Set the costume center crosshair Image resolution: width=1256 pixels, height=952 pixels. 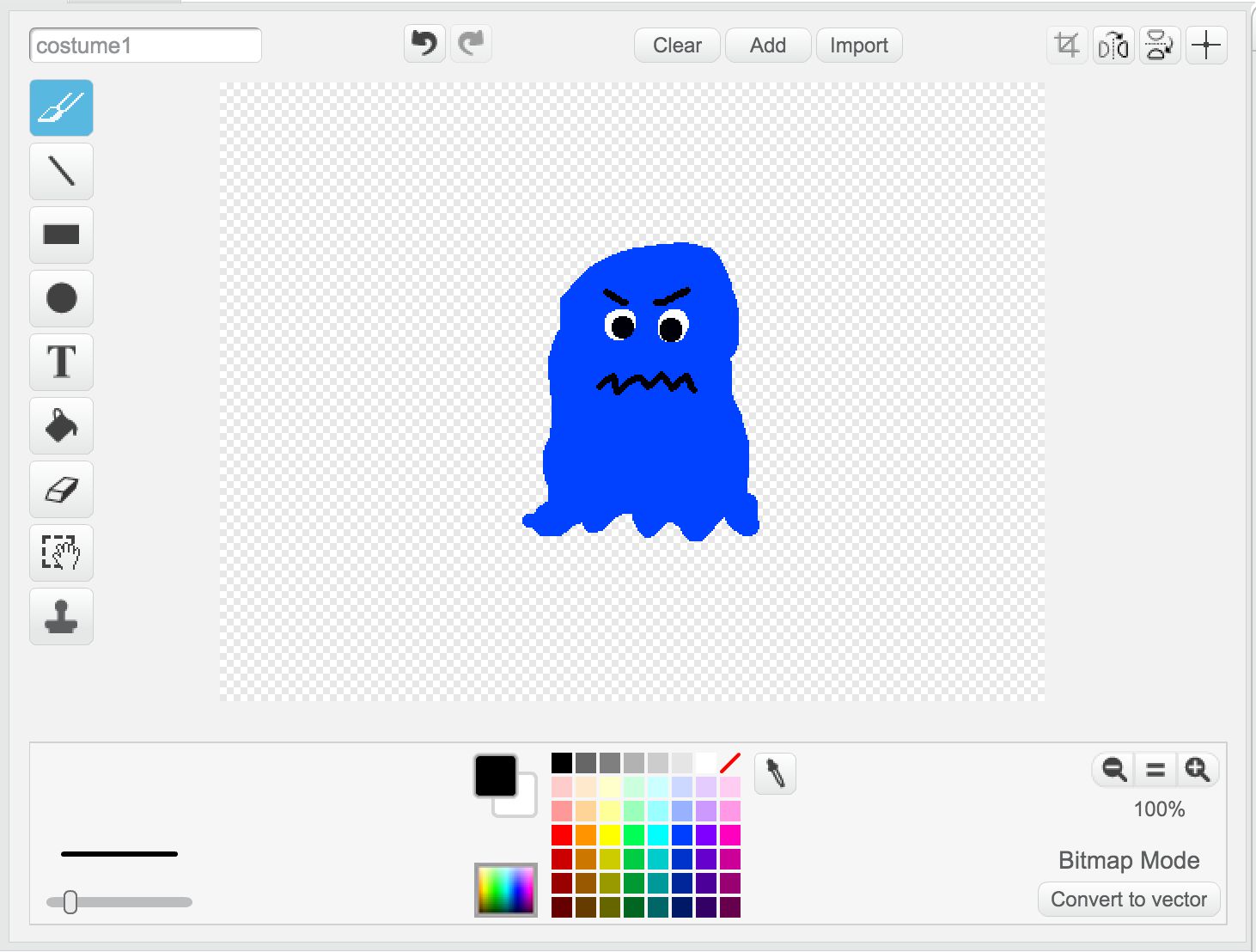1206,45
